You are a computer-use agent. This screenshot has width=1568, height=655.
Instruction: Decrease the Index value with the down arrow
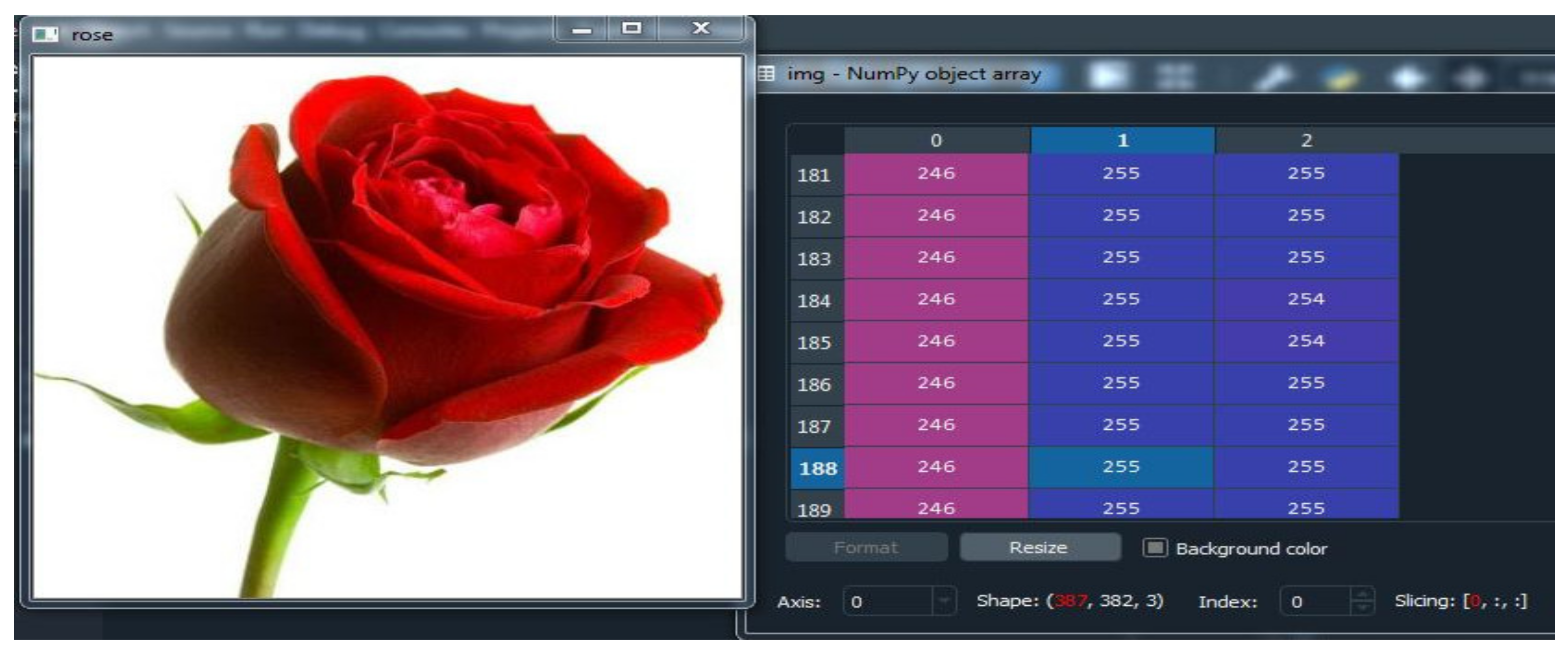(1362, 608)
